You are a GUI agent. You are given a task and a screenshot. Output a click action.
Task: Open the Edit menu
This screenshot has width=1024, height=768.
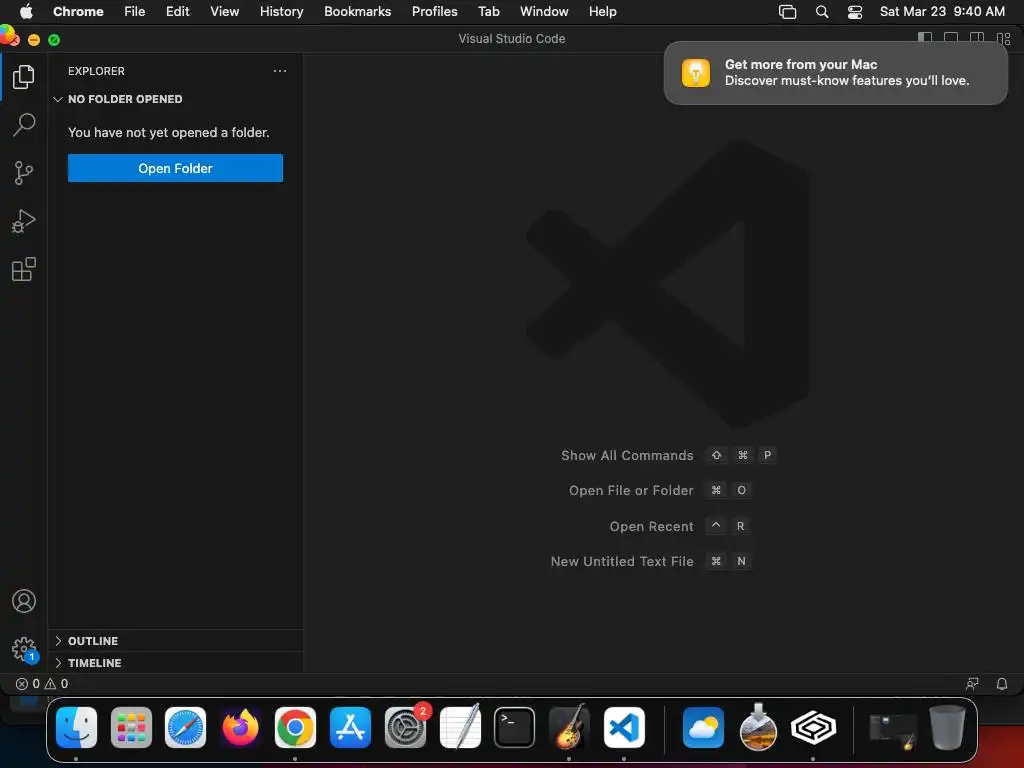pyautogui.click(x=177, y=11)
